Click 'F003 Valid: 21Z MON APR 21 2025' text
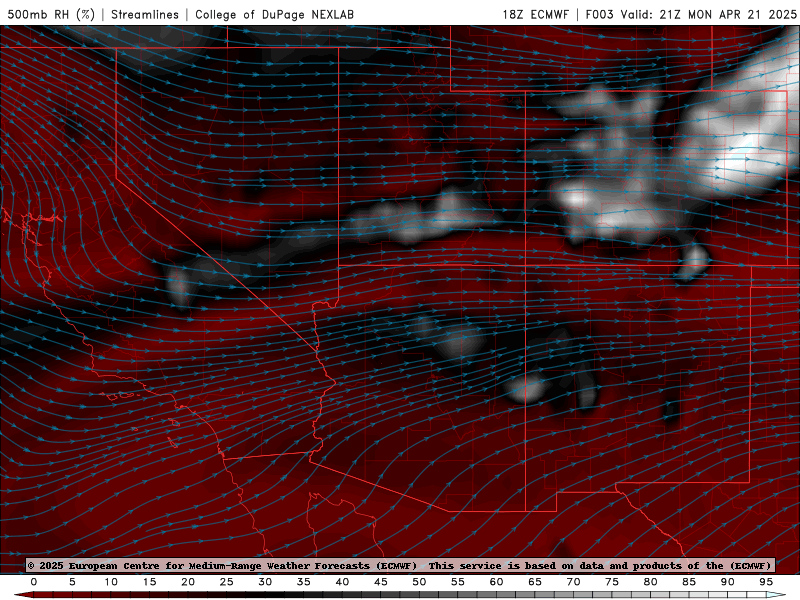Viewport: 800px width, 600px height. click(691, 14)
